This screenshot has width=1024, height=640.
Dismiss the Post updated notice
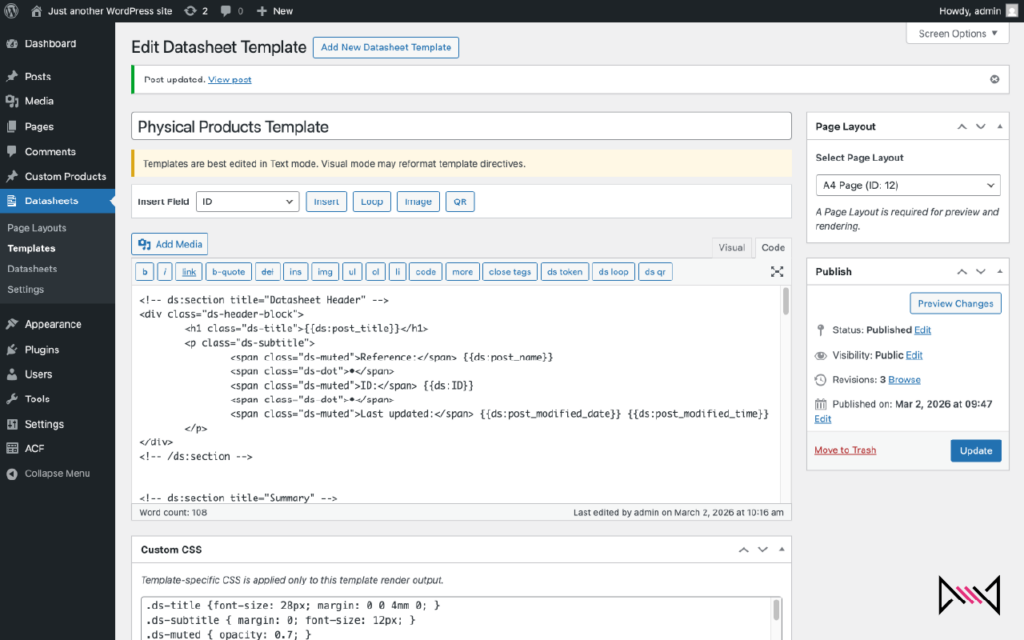(994, 79)
